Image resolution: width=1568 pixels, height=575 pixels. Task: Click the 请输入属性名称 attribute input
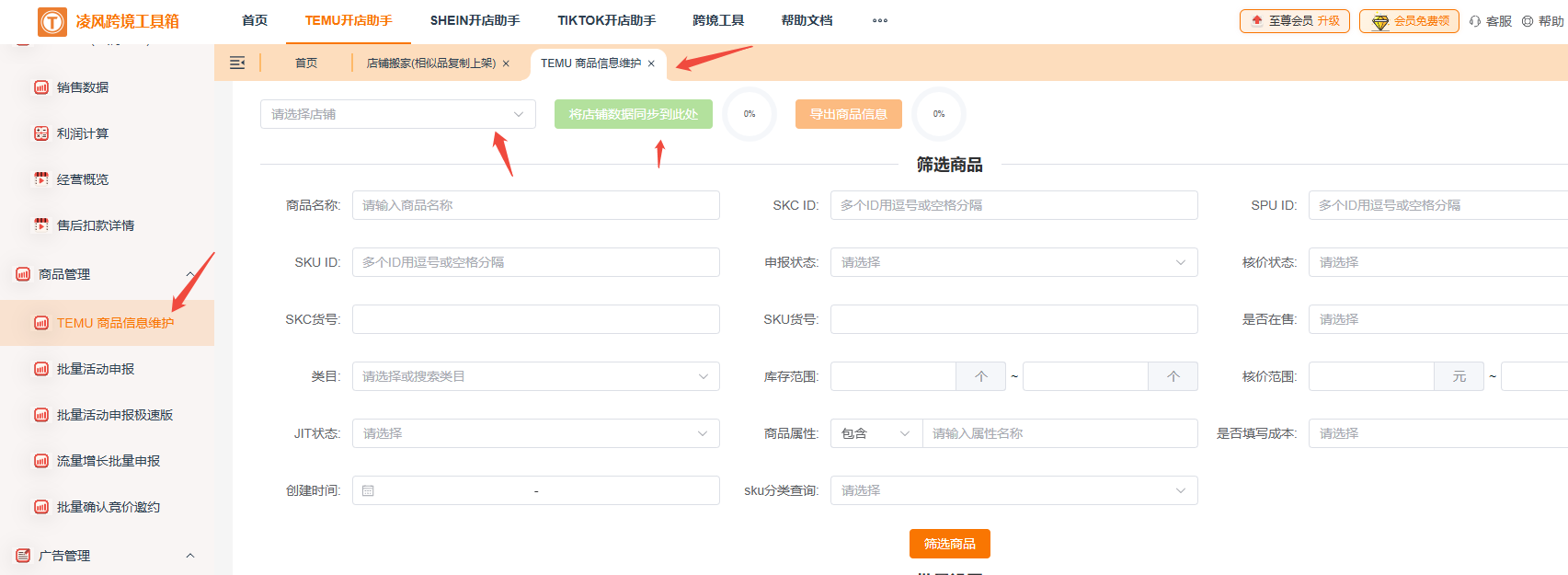pyautogui.click(x=1060, y=433)
